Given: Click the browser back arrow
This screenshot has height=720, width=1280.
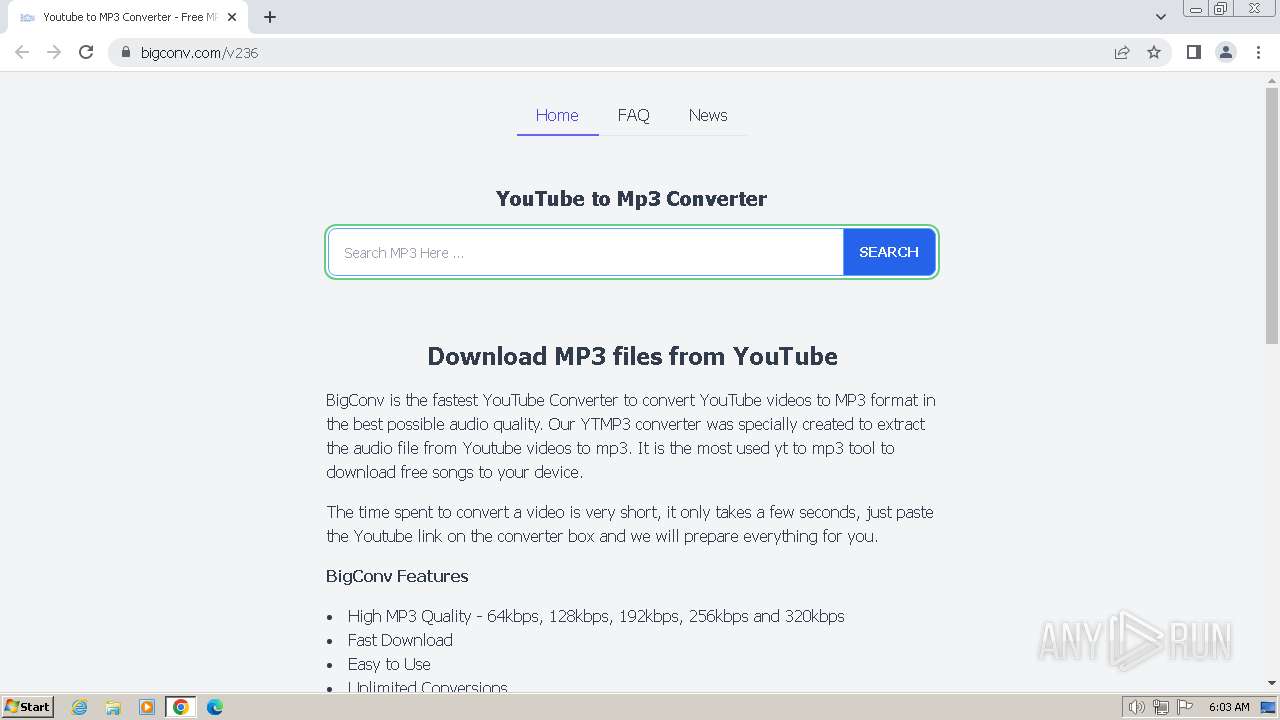Looking at the screenshot, I should point(22,52).
